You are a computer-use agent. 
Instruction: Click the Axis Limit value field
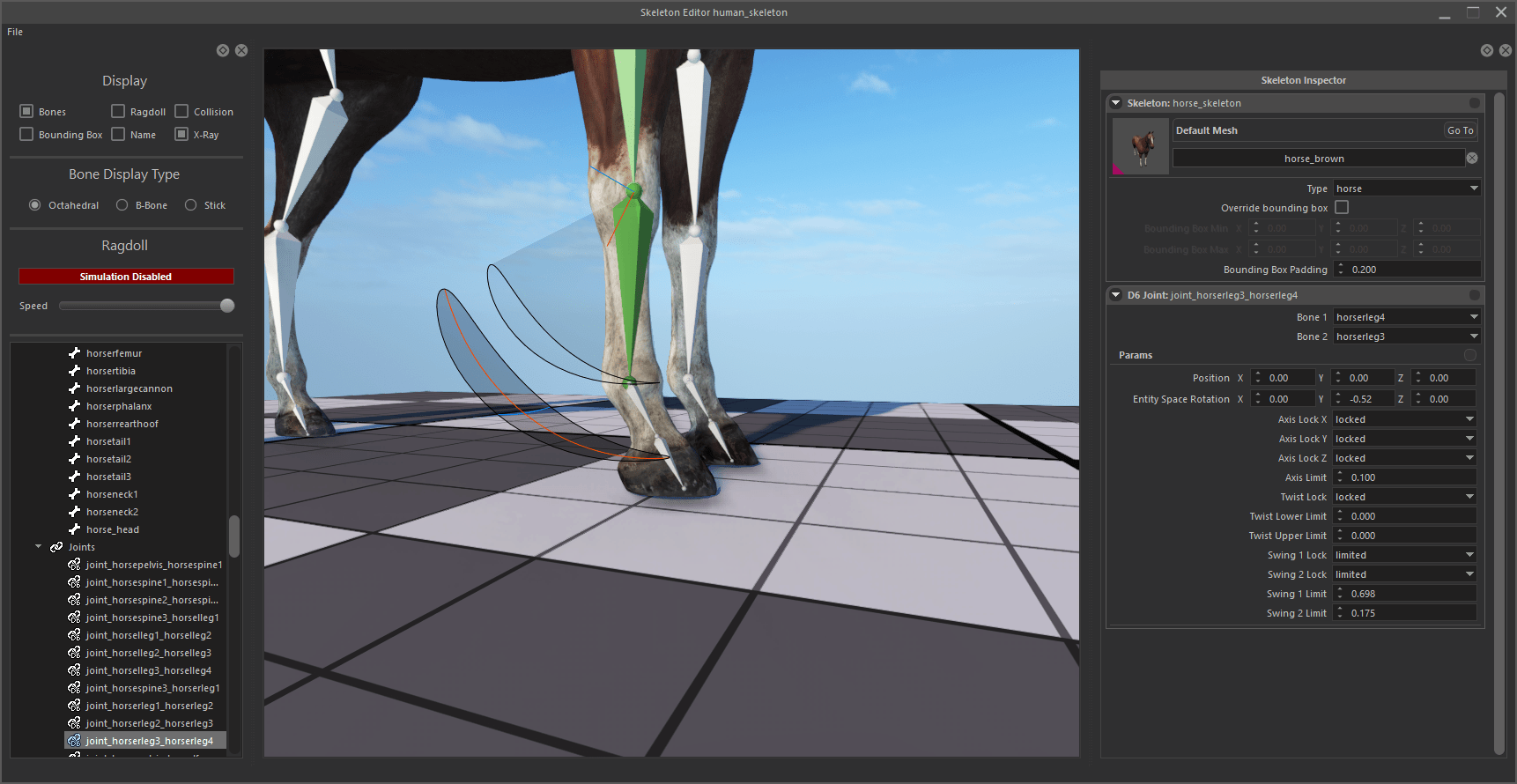point(1405,477)
